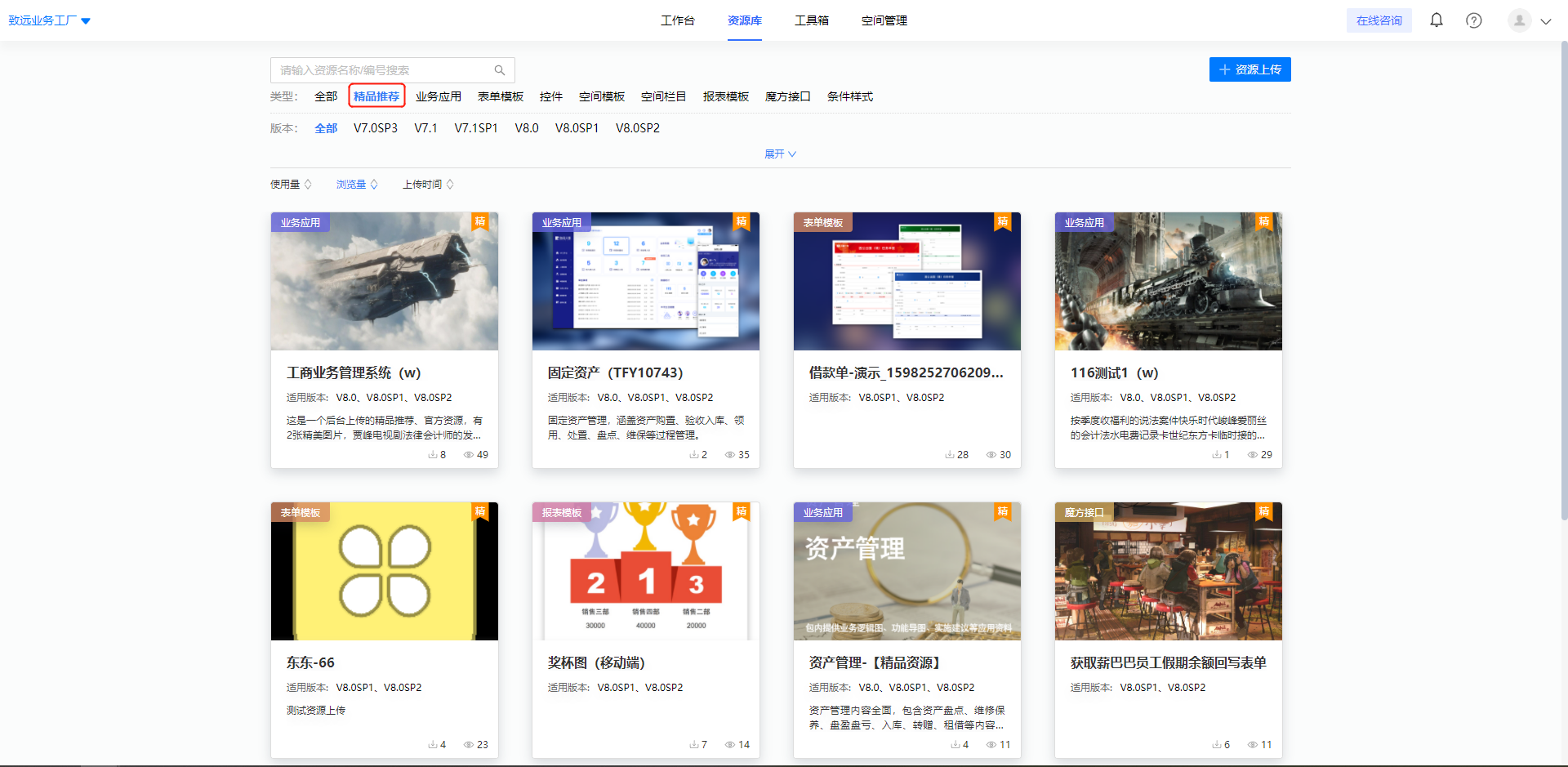
Task: Filter by version V8.0SP2
Action: [x=638, y=128]
